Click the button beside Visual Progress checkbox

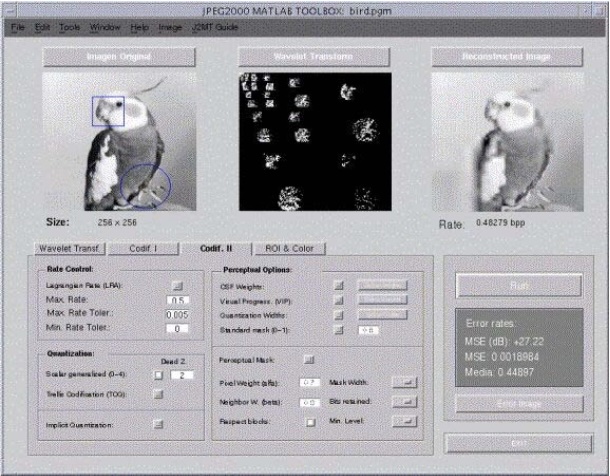[382, 300]
